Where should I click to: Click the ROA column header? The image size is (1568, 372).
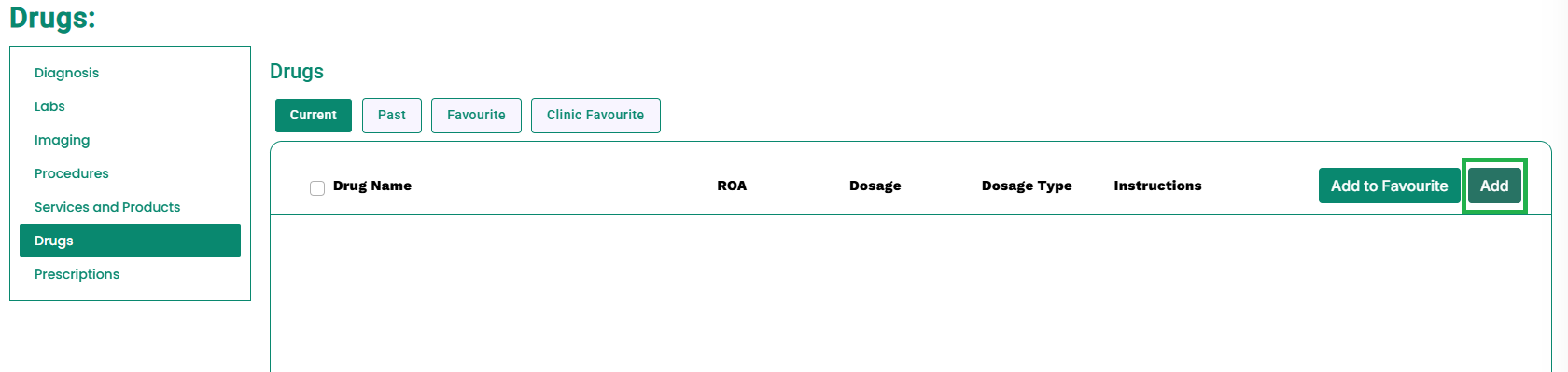coord(732,186)
